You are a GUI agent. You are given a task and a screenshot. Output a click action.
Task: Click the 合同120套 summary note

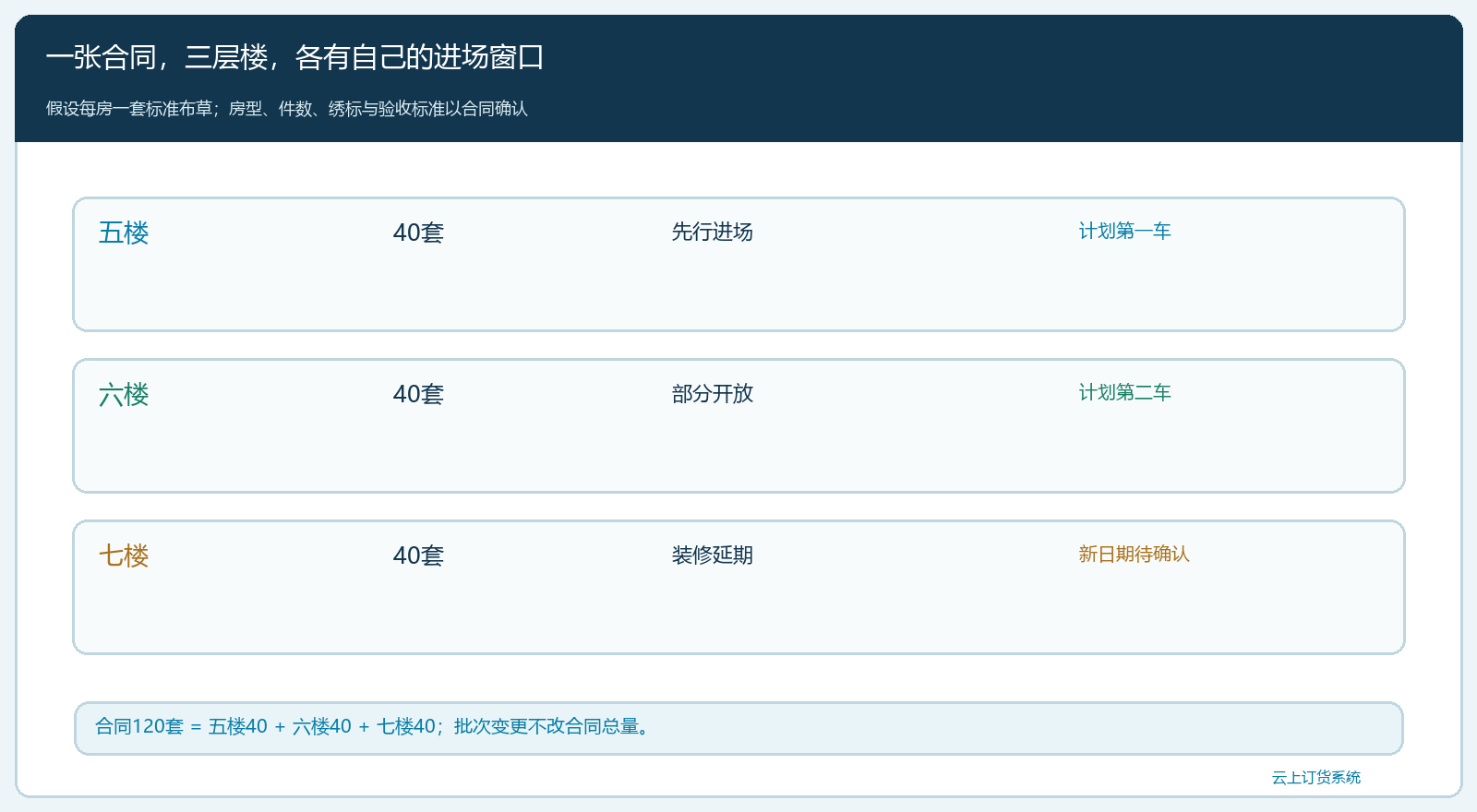point(738,728)
